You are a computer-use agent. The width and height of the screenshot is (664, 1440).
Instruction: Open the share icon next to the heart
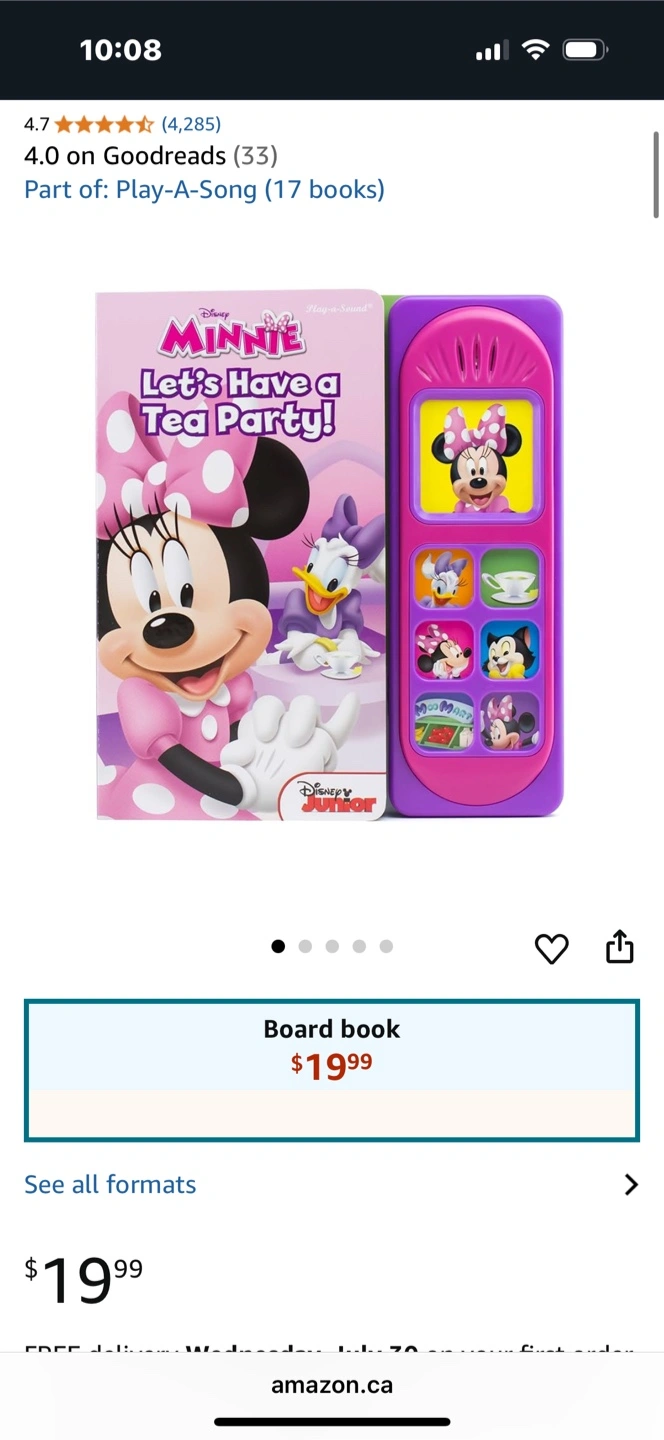pyautogui.click(x=620, y=946)
